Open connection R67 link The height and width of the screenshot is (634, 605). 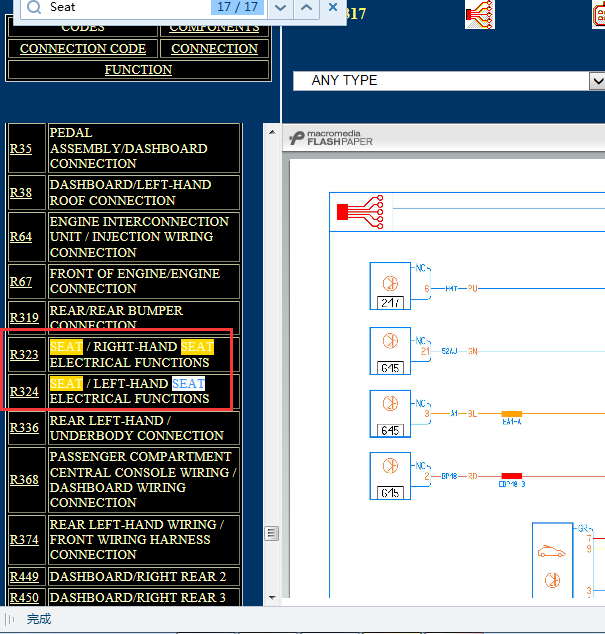tap(21, 281)
